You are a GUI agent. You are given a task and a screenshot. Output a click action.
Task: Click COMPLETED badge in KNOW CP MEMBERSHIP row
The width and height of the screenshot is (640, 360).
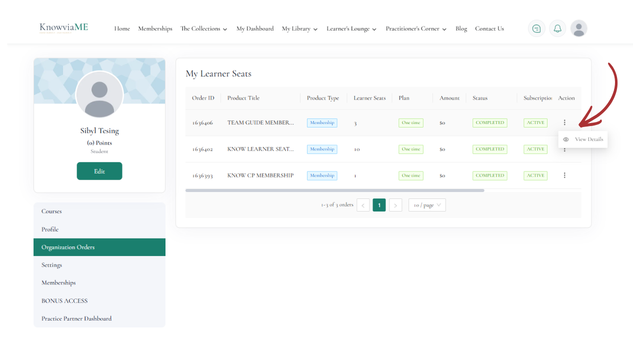[490, 176]
